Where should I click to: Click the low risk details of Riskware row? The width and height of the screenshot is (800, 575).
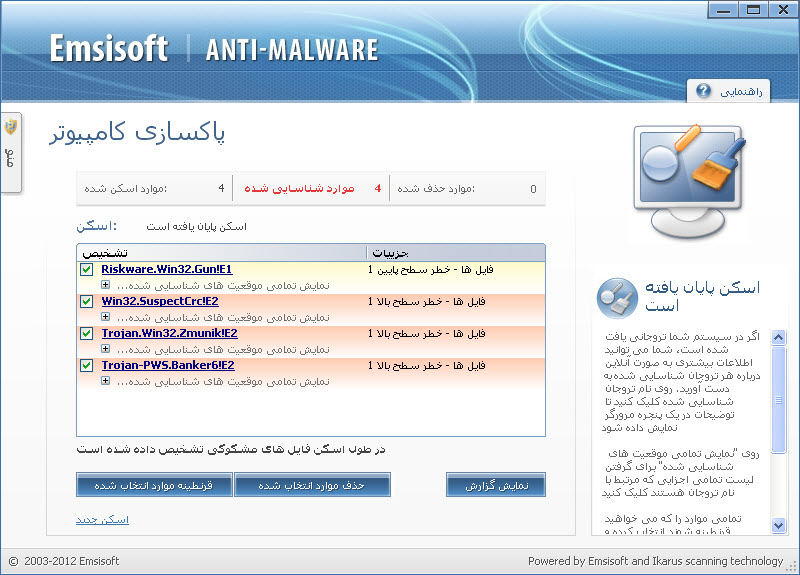tap(431, 269)
